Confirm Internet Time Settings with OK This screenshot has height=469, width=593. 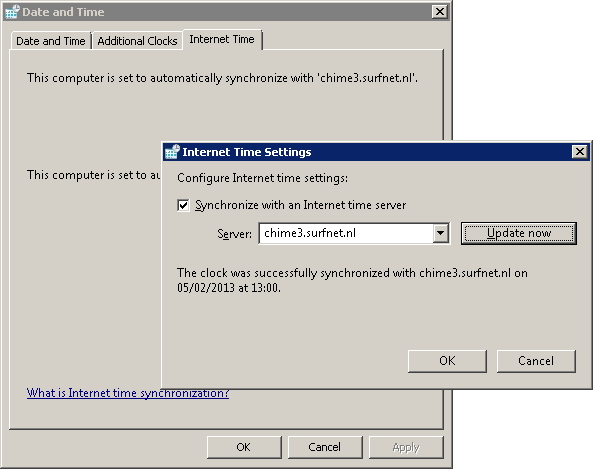click(x=447, y=361)
